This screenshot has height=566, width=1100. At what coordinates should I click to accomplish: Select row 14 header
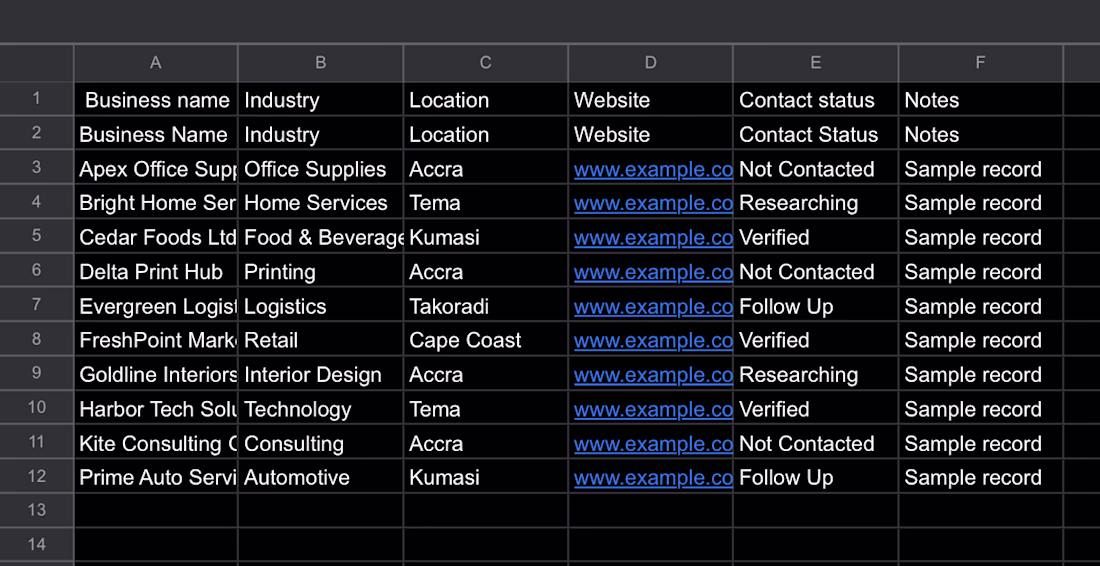click(36, 545)
